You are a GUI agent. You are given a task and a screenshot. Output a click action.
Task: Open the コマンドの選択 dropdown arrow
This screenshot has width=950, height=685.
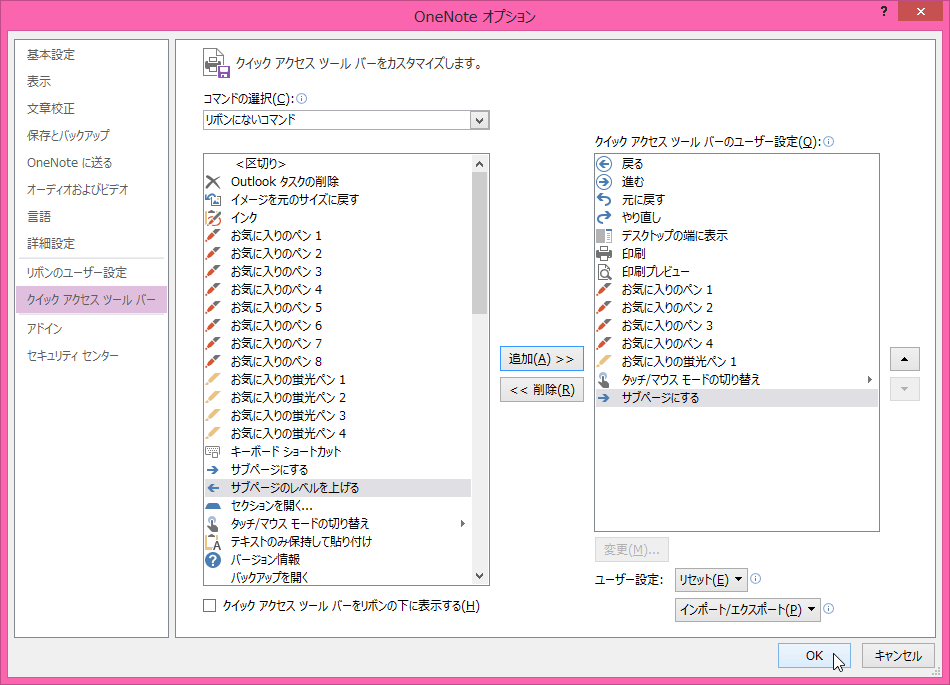pyautogui.click(x=479, y=120)
